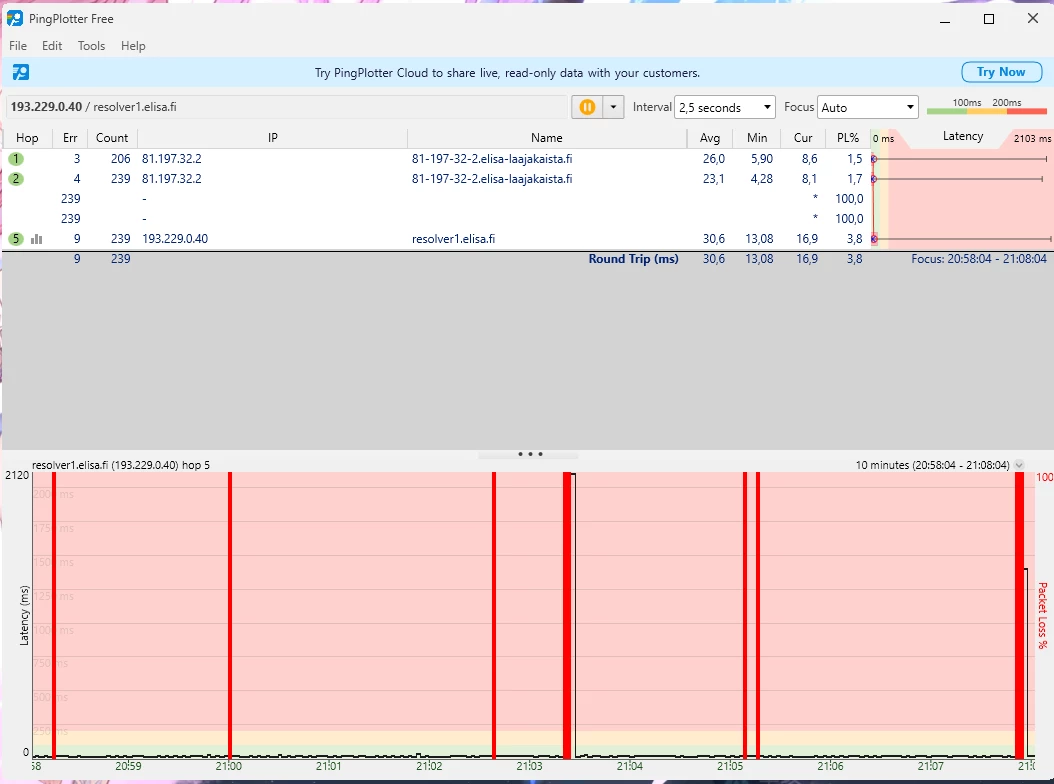Toggle the hop 5 timeline graph bar icon
Viewport: 1054px width, 784px height.
pyautogui.click(x=37, y=239)
